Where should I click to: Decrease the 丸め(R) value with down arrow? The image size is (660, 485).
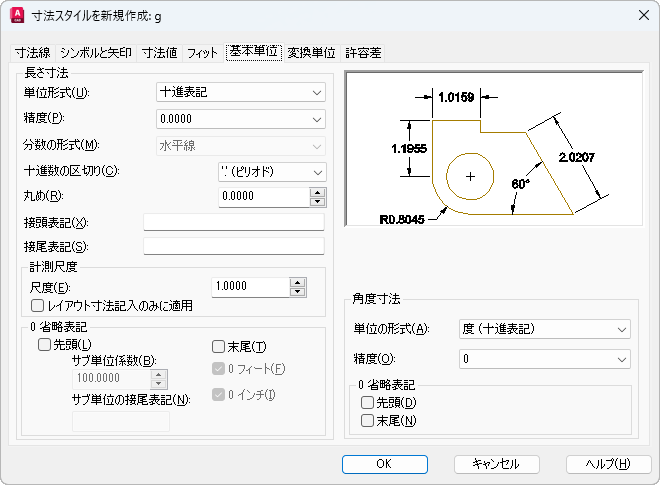[x=318, y=202]
